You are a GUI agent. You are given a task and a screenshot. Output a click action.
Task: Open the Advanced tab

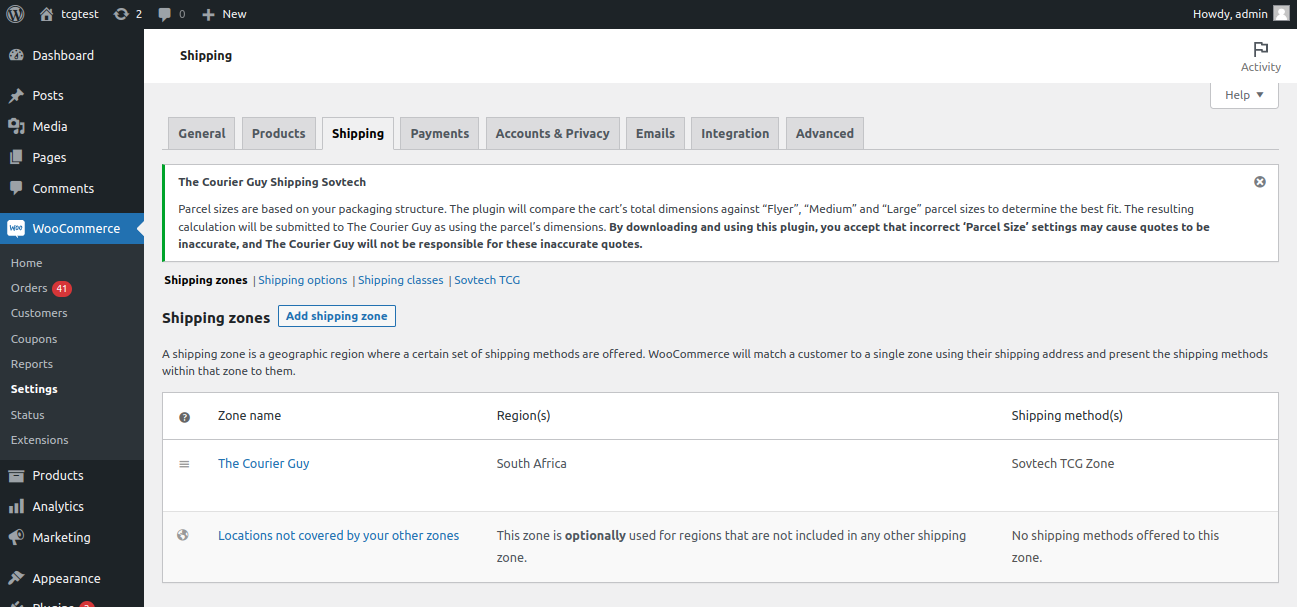[x=825, y=133]
